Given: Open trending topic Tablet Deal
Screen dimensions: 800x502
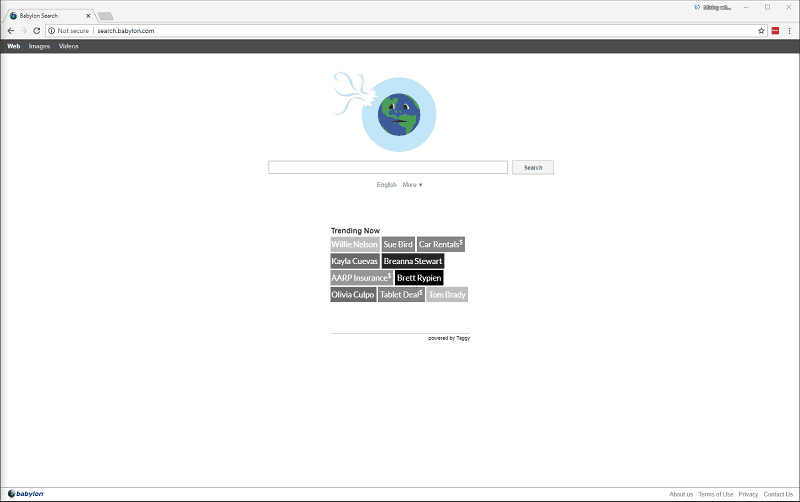Looking at the screenshot, I should [x=401, y=295].
